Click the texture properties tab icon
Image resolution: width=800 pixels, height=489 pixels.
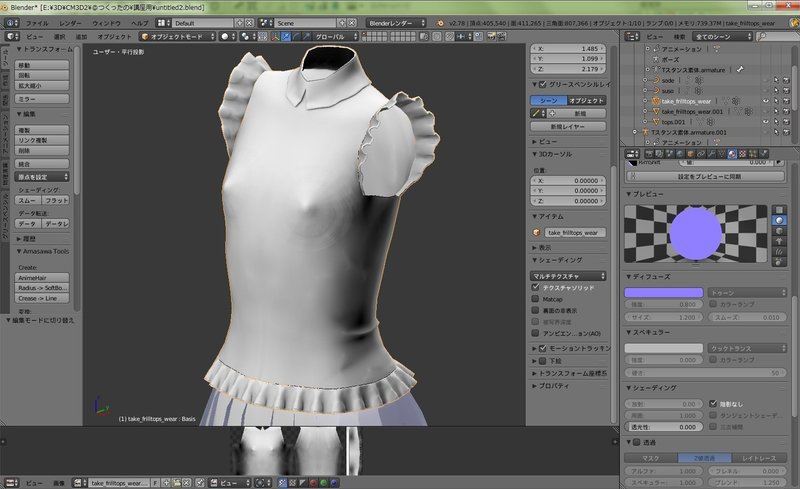743,154
